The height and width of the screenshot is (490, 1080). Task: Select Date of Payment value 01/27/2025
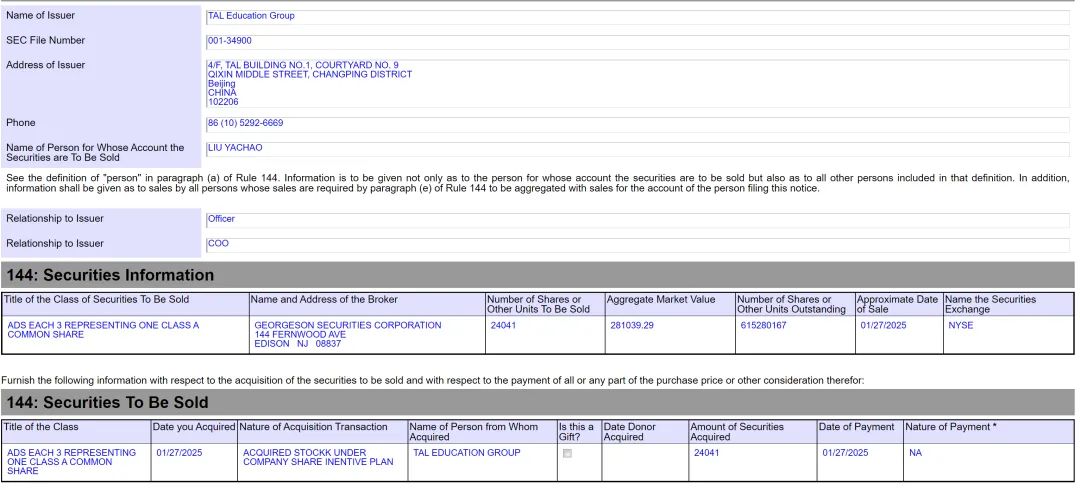click(845, 453)
